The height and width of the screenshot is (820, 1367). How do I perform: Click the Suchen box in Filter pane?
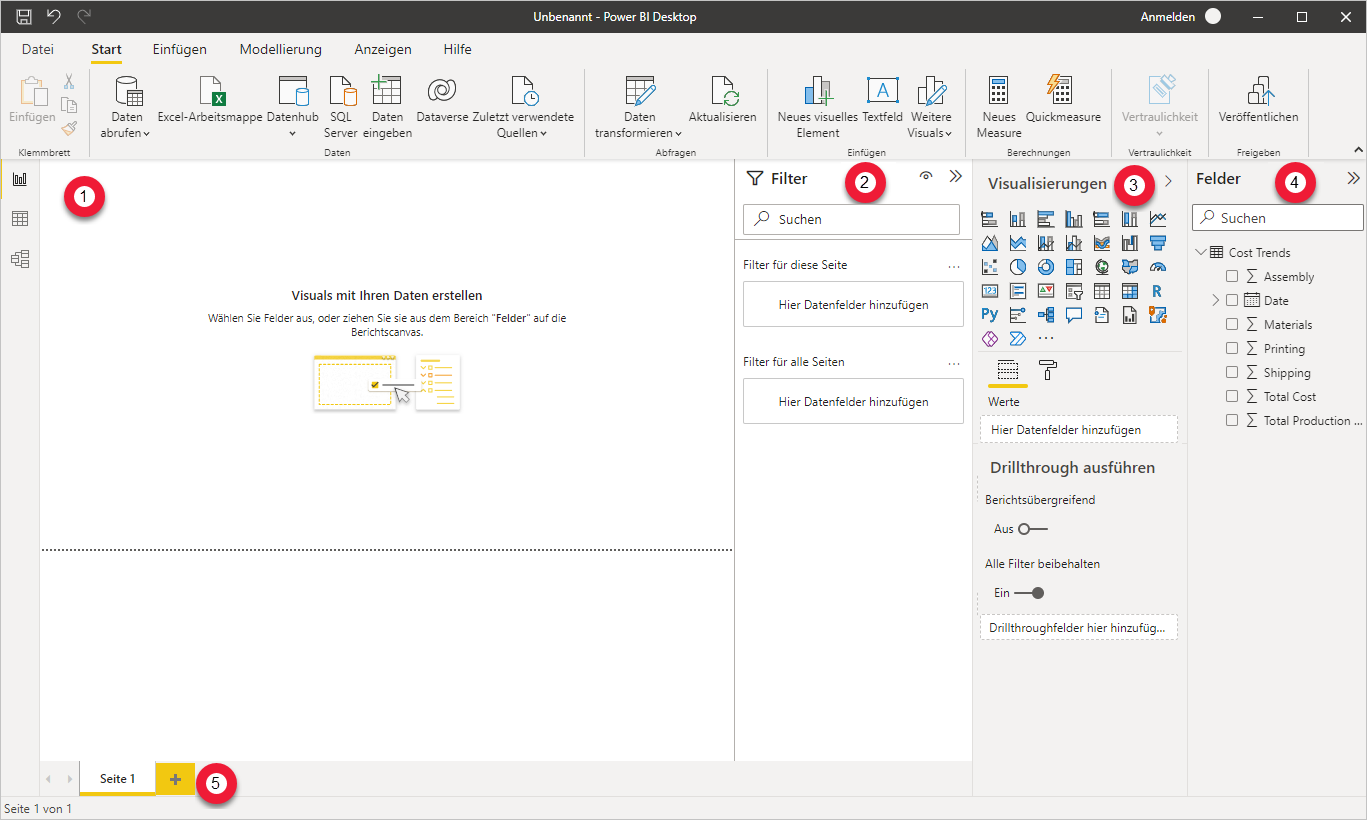[851, 219]
